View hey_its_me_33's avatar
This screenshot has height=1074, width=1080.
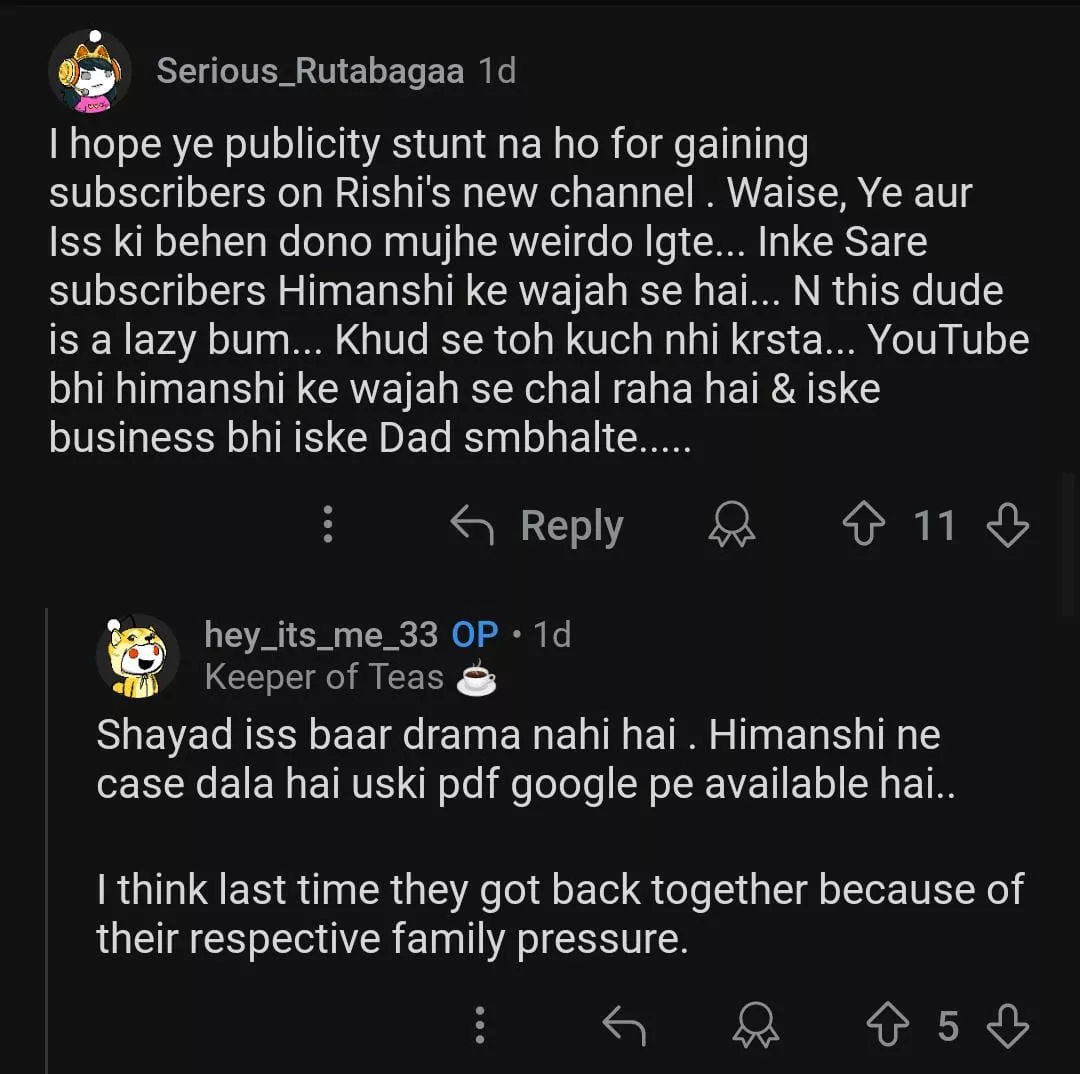click(138, 656)
